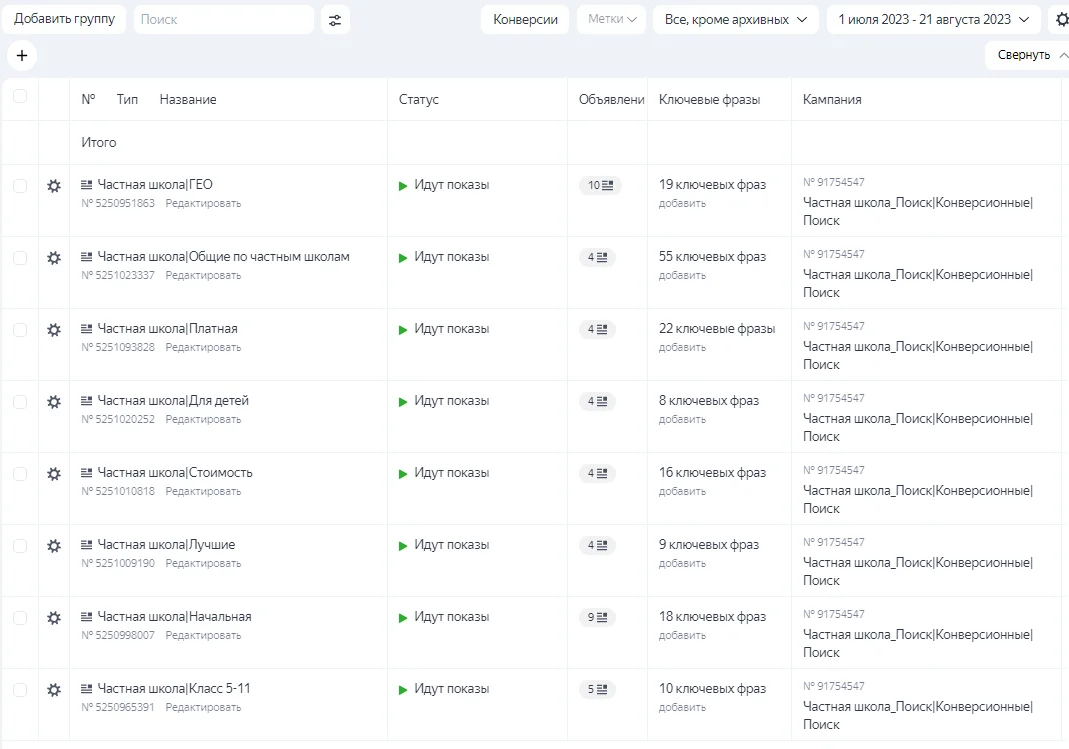
Task: Open the date range picker 1 июля 2023
Action: [x=933, y=20]
